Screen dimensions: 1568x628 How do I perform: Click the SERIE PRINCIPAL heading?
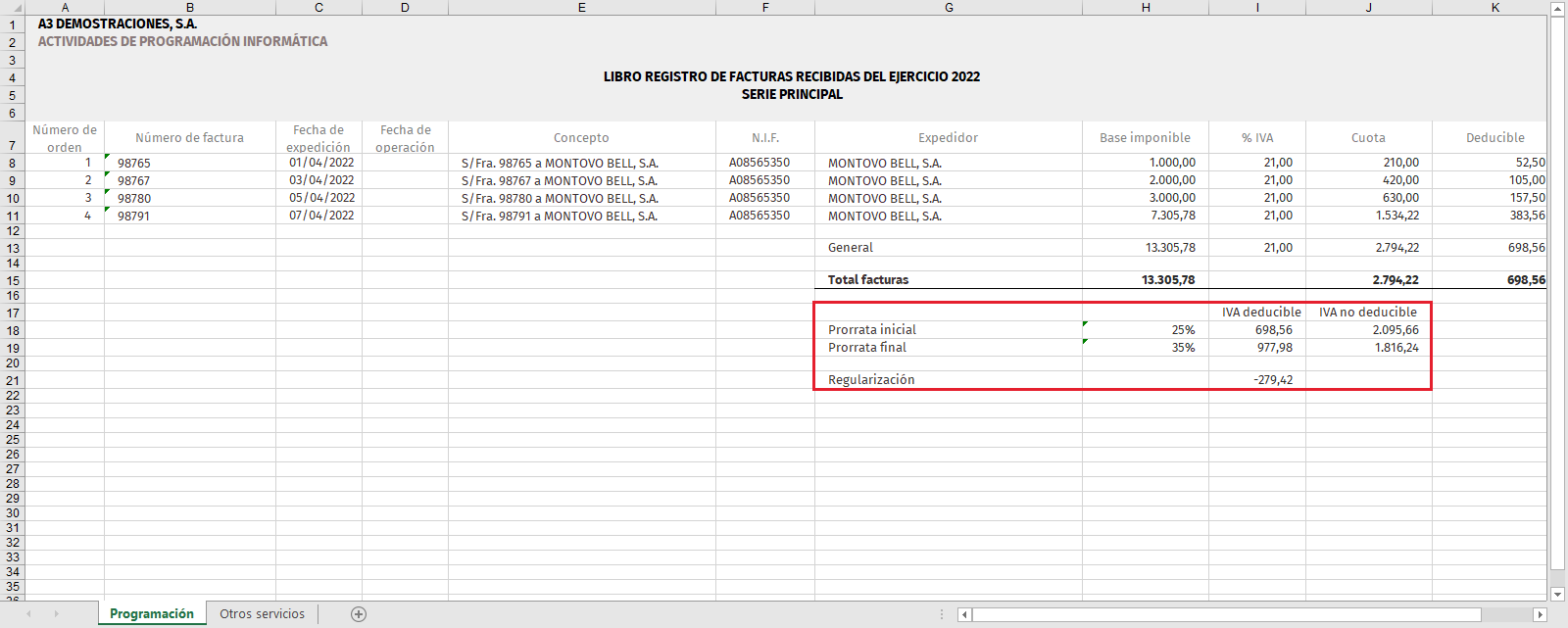792,94
